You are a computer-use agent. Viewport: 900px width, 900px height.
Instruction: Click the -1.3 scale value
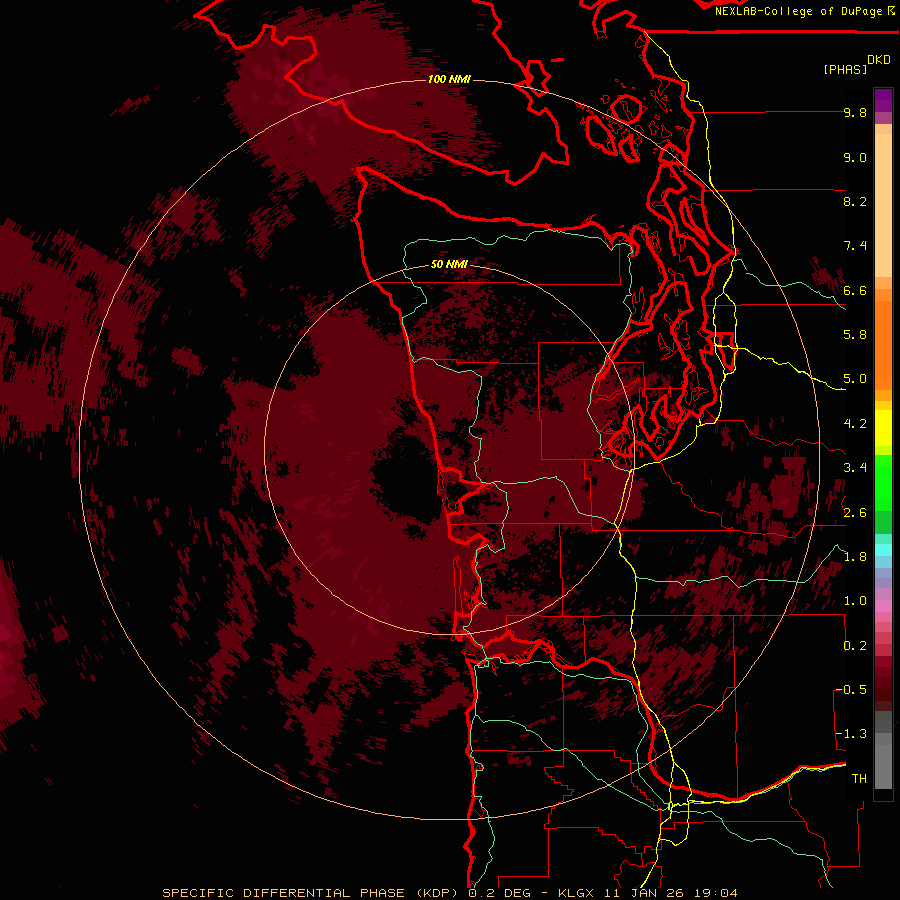[851, 734]
